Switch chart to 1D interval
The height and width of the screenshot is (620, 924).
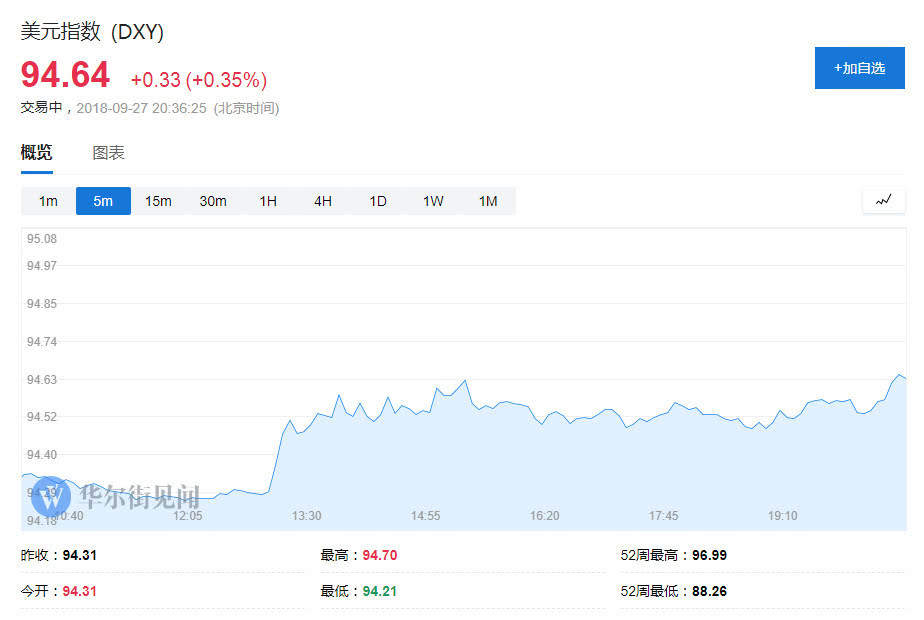[x=378, y=201]
